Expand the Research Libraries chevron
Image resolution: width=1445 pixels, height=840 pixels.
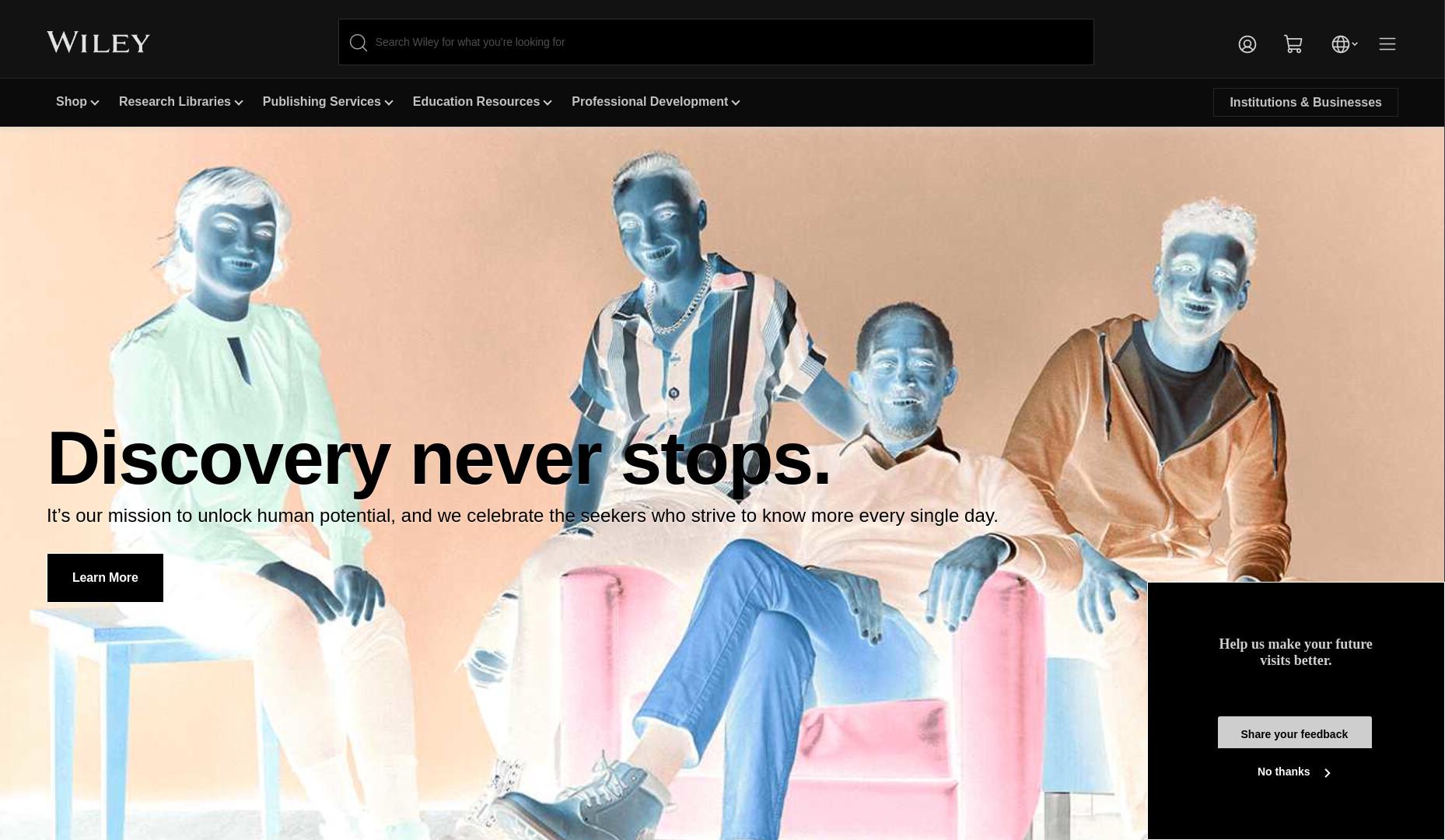tap(239, 103)
